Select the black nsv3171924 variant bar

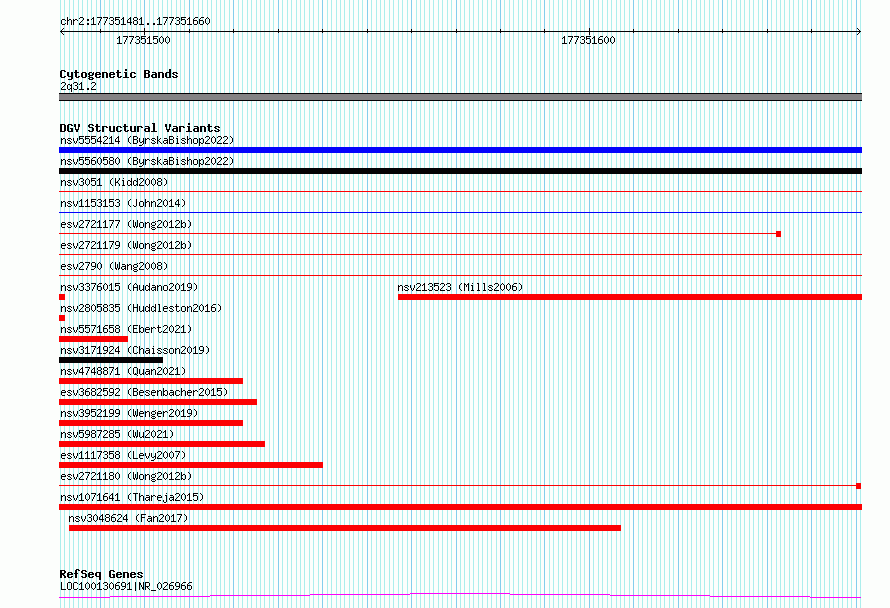click(111, 360)
